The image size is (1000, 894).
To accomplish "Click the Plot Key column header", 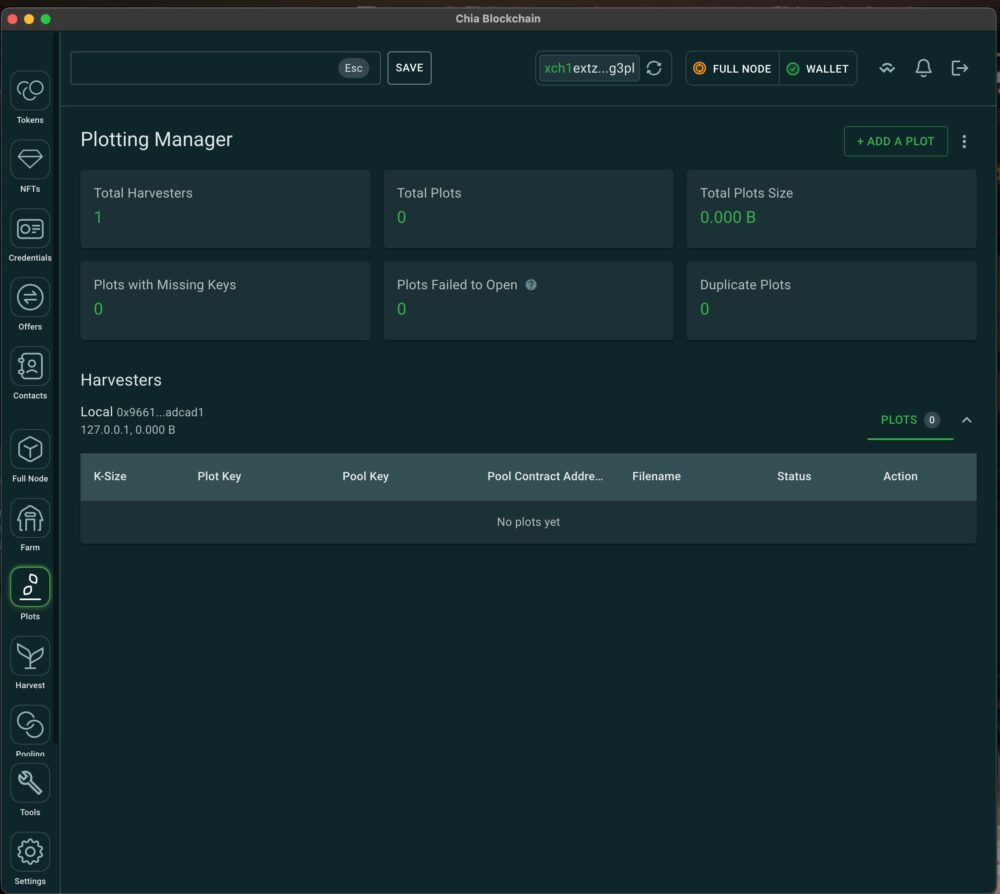I will pyautogui.click(x=219, y=476).
